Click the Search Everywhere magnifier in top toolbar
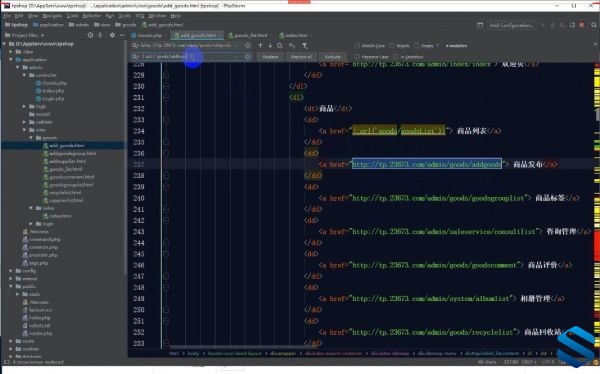Viewport: 600px width, 374px height. pyautogui.click(x=593, y=25)
